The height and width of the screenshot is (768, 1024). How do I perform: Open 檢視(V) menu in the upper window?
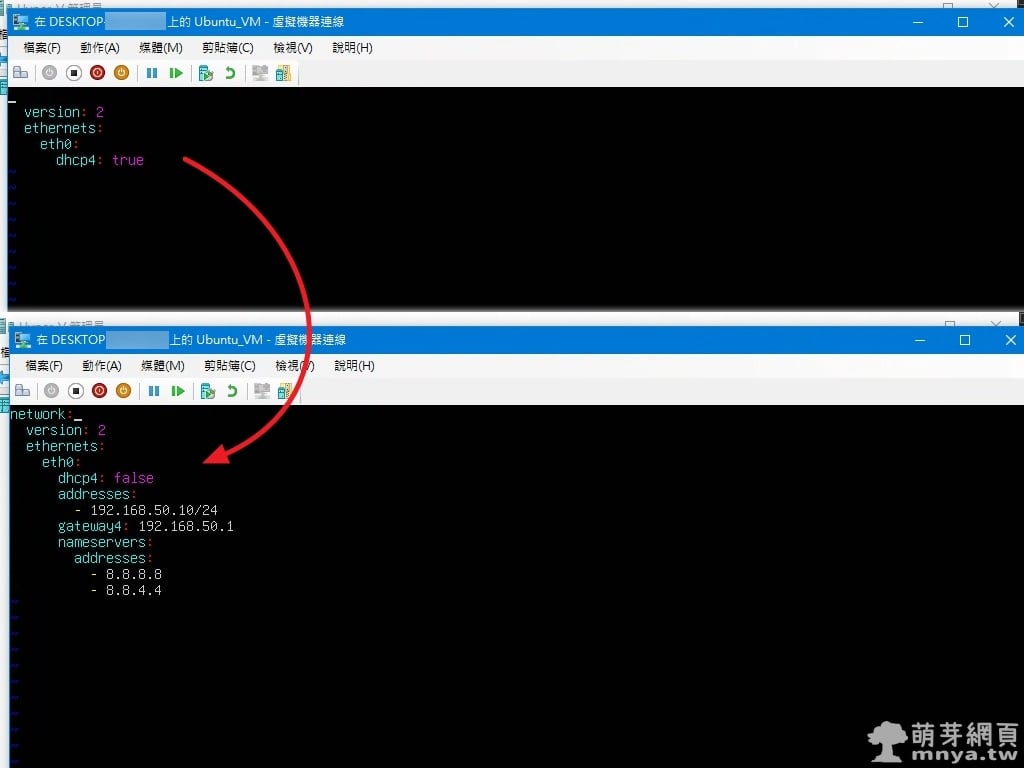pos(292,48)
